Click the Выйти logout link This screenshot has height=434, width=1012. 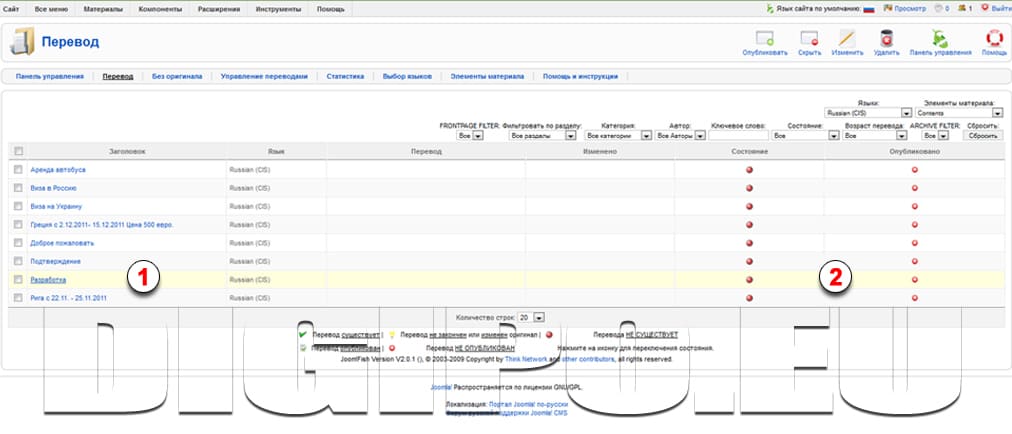(1000, 8)
